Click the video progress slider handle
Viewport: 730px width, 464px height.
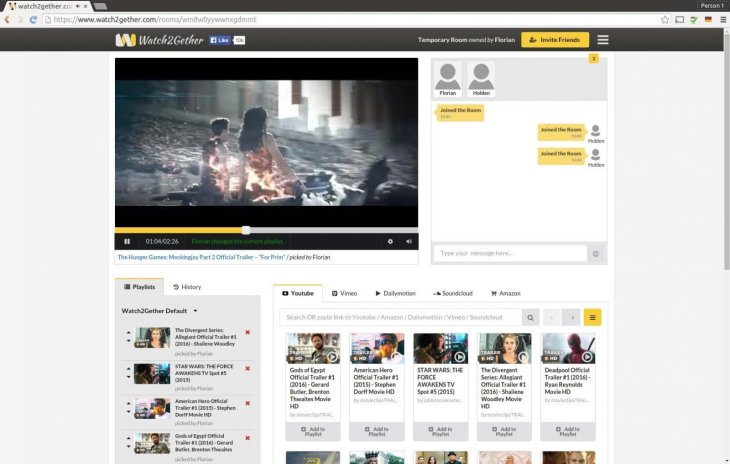coord(246,230)
